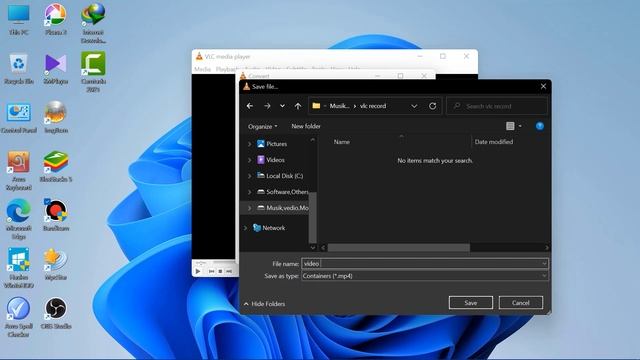Click the Musik breadcrumb in address bar
Image resolution: width=640 pixels, height=360 pixels.
click(x=339, y=106)
